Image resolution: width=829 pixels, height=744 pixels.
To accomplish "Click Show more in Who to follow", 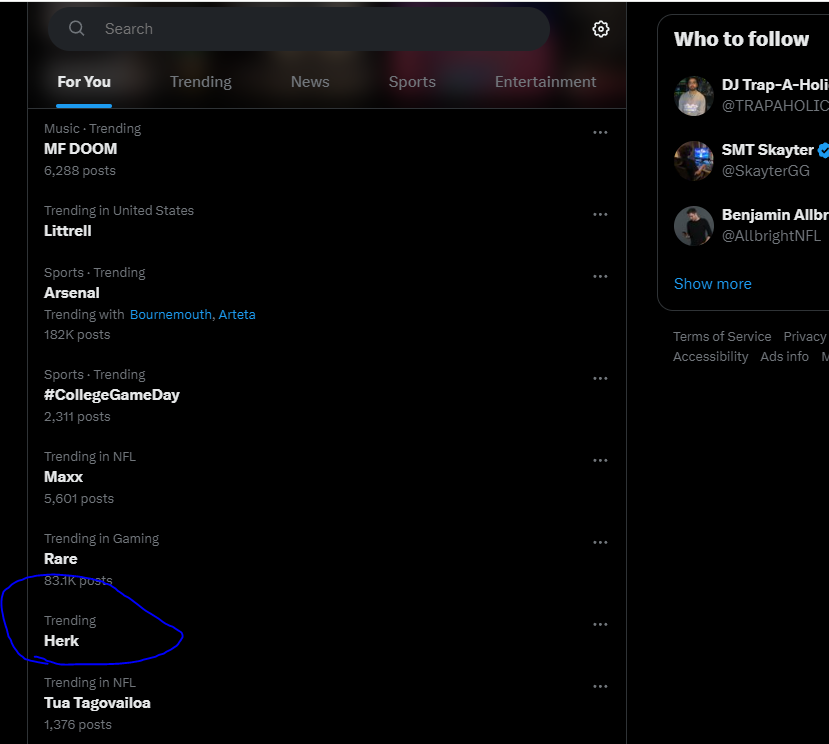I will [x=712, y=284].
